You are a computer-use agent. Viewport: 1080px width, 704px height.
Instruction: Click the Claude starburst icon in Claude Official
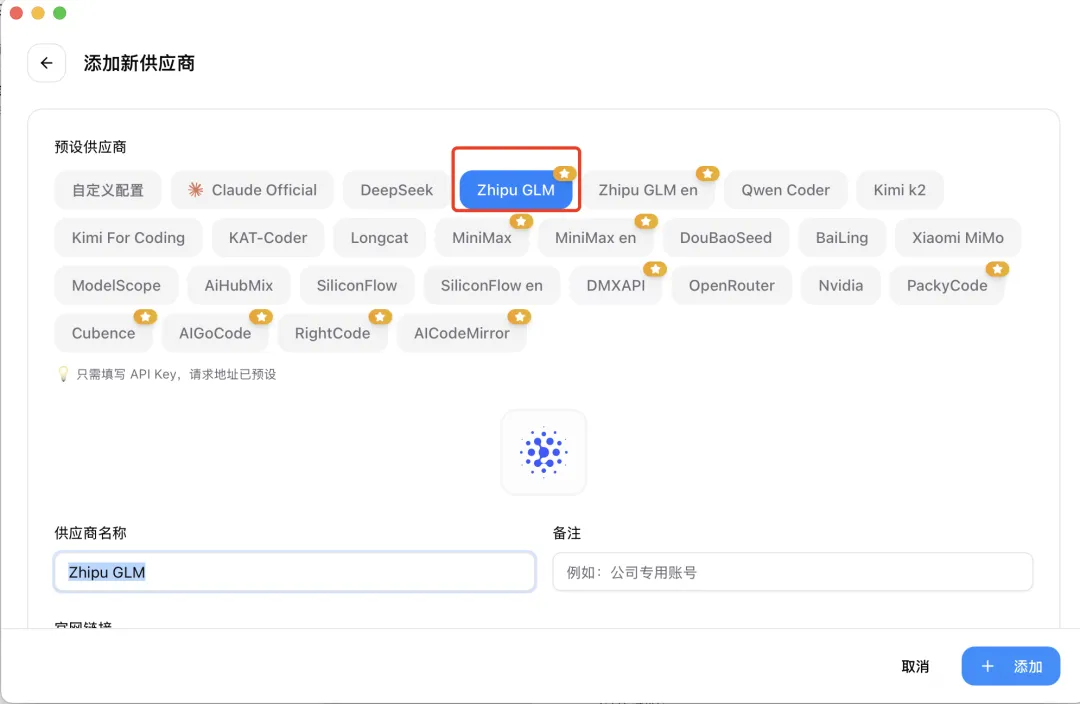196,189
